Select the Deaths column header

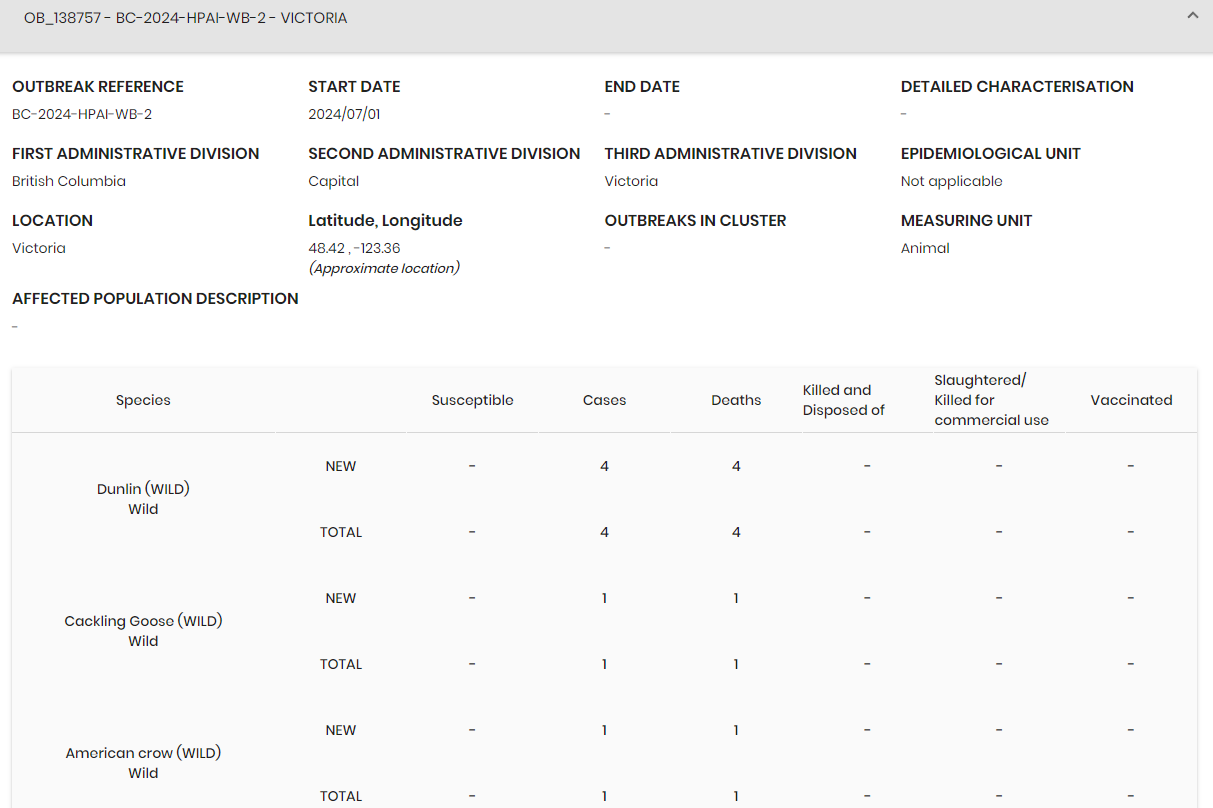736,400
